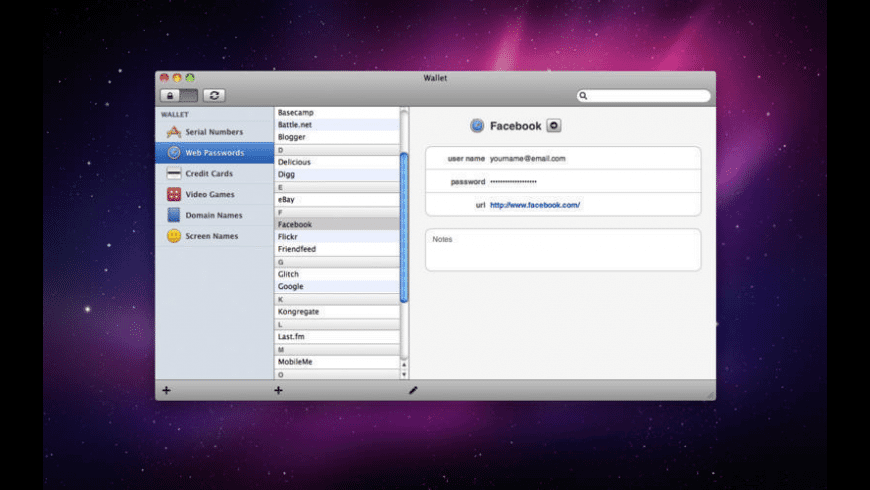Image resolution: width=870 pixels, height=490 pixels.
Task: Click the globe icon beside Facebook title
Action: click(x=477, y=125)
